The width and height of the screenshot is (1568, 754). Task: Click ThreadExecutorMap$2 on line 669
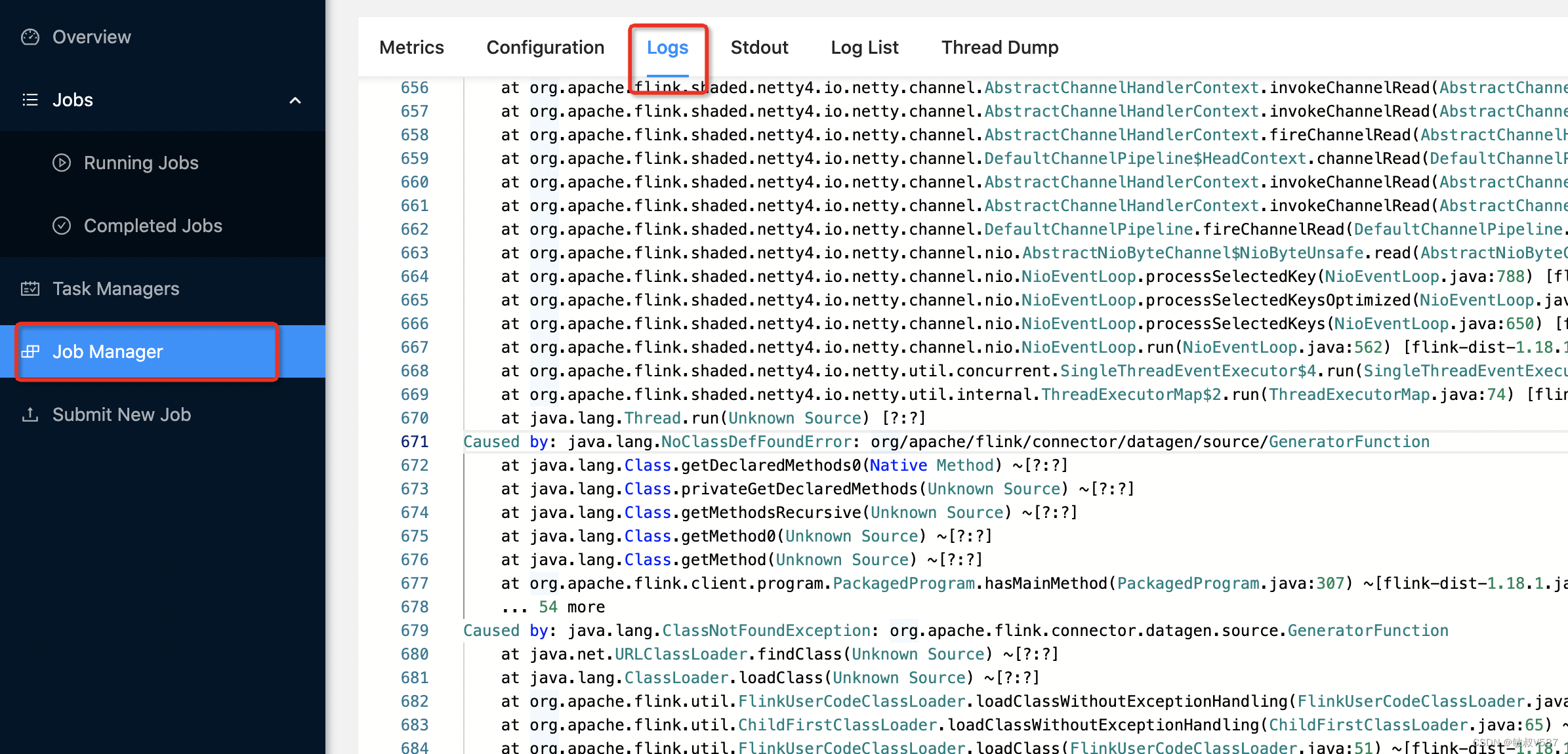[1131, 395]
